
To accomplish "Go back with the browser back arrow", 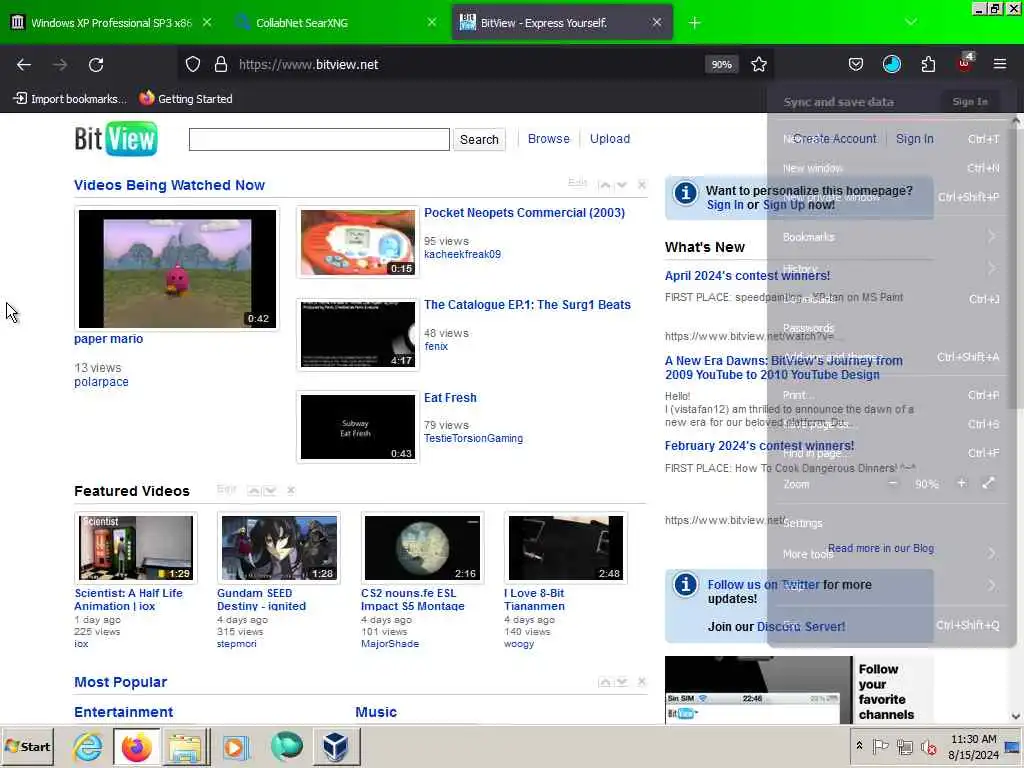I will [24, 65].
